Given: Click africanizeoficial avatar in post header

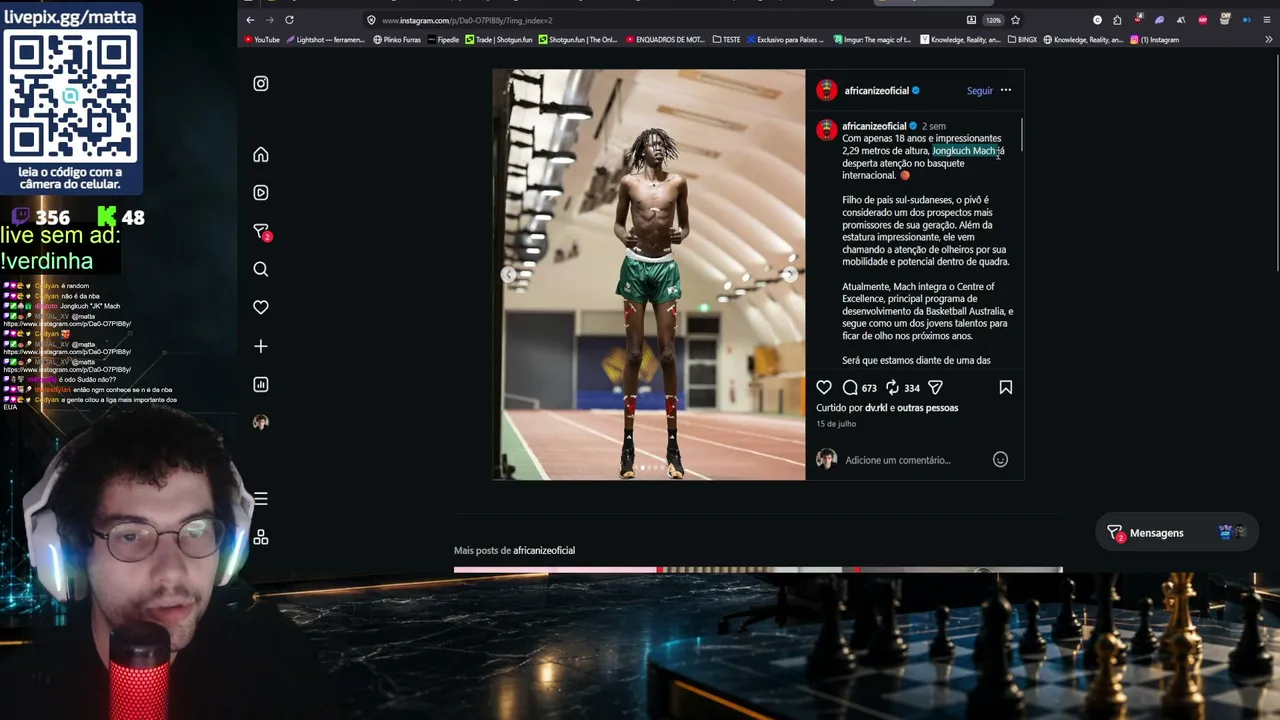Looking at the screenshot, I should click(827, 91).
